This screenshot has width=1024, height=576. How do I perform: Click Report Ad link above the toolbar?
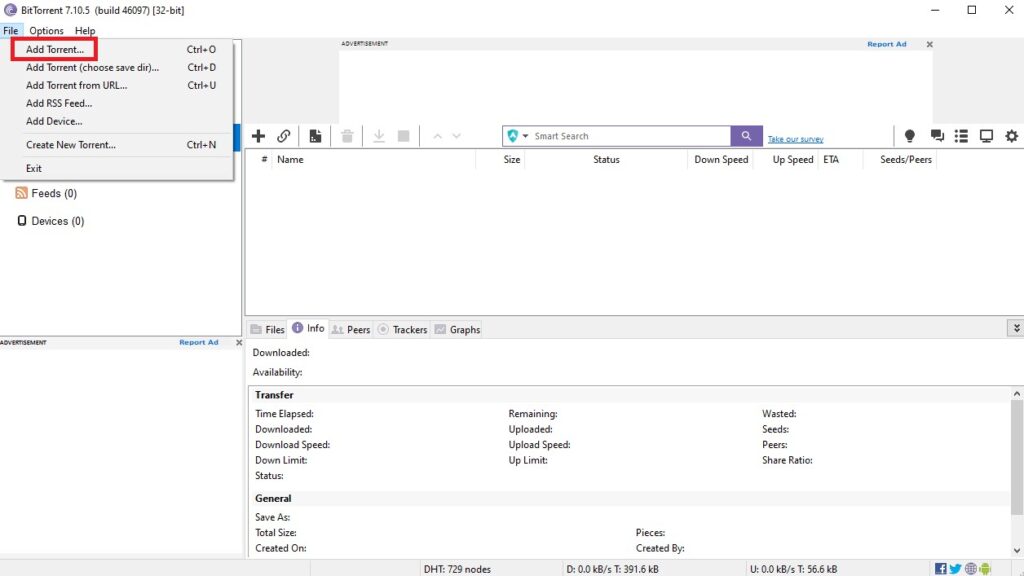[x=887, y=44]
